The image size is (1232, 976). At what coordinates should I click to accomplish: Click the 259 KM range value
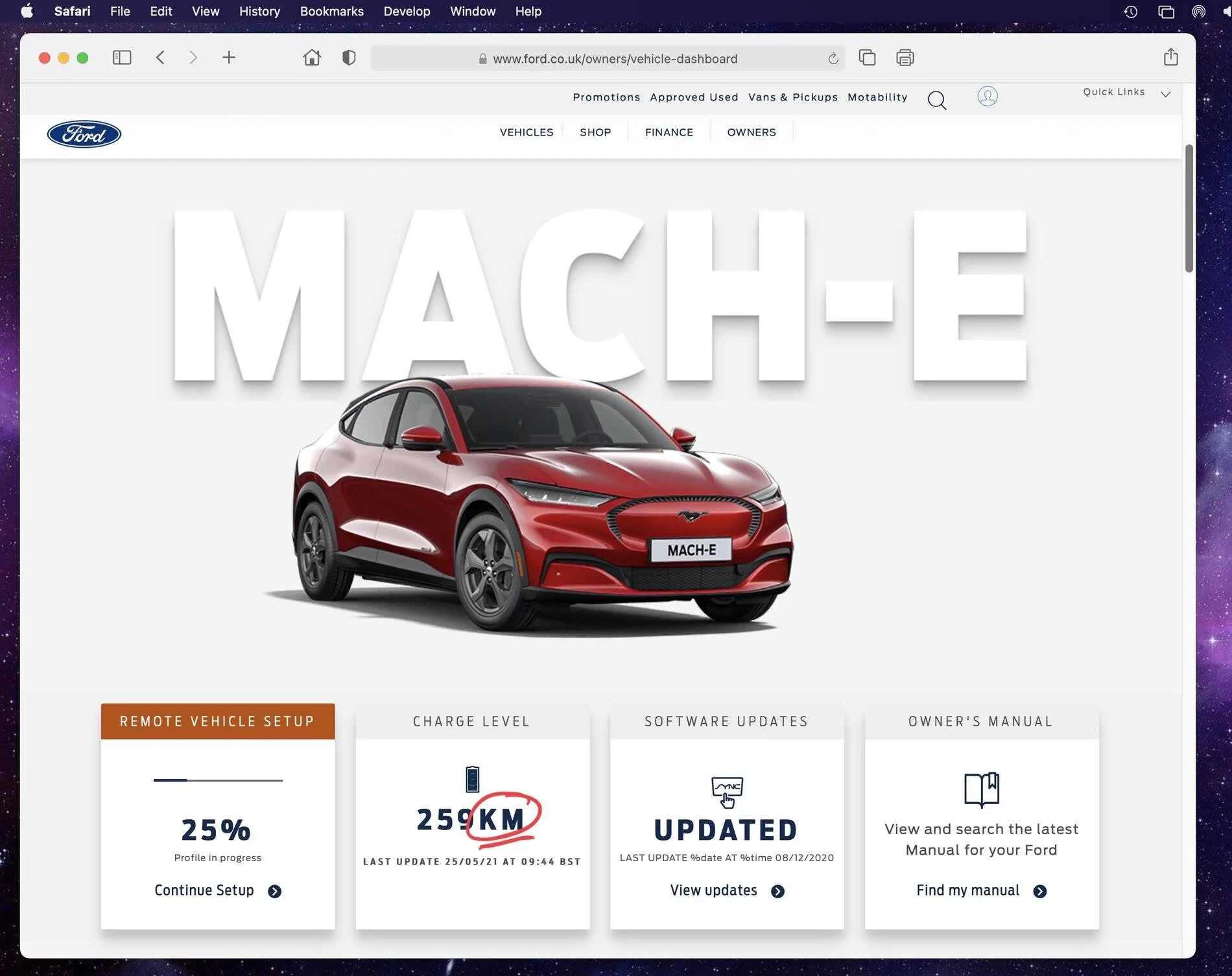[x=471, y=820]
